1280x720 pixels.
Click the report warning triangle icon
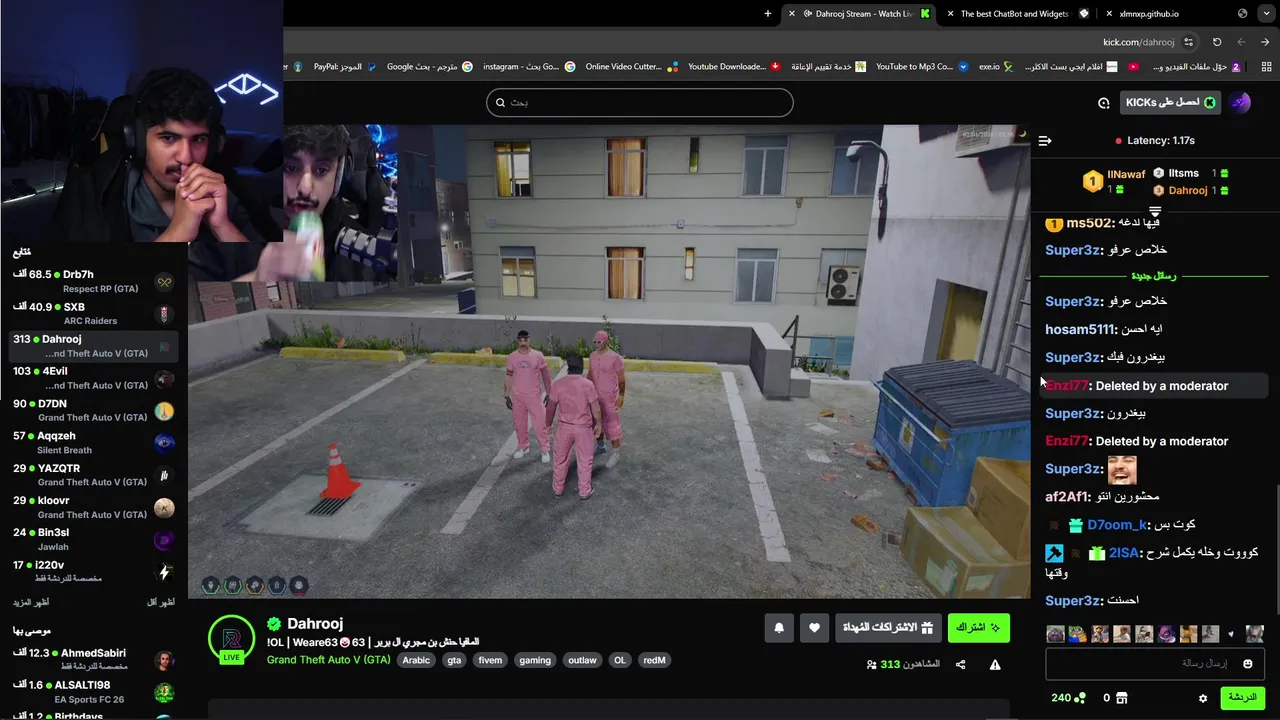click(x=995, y=664)
